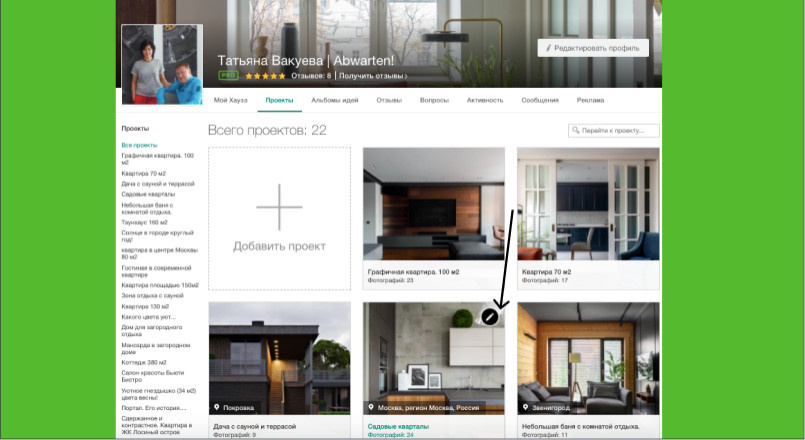
Task: Click the location pin next to Покровка
Action: (217, 407)
